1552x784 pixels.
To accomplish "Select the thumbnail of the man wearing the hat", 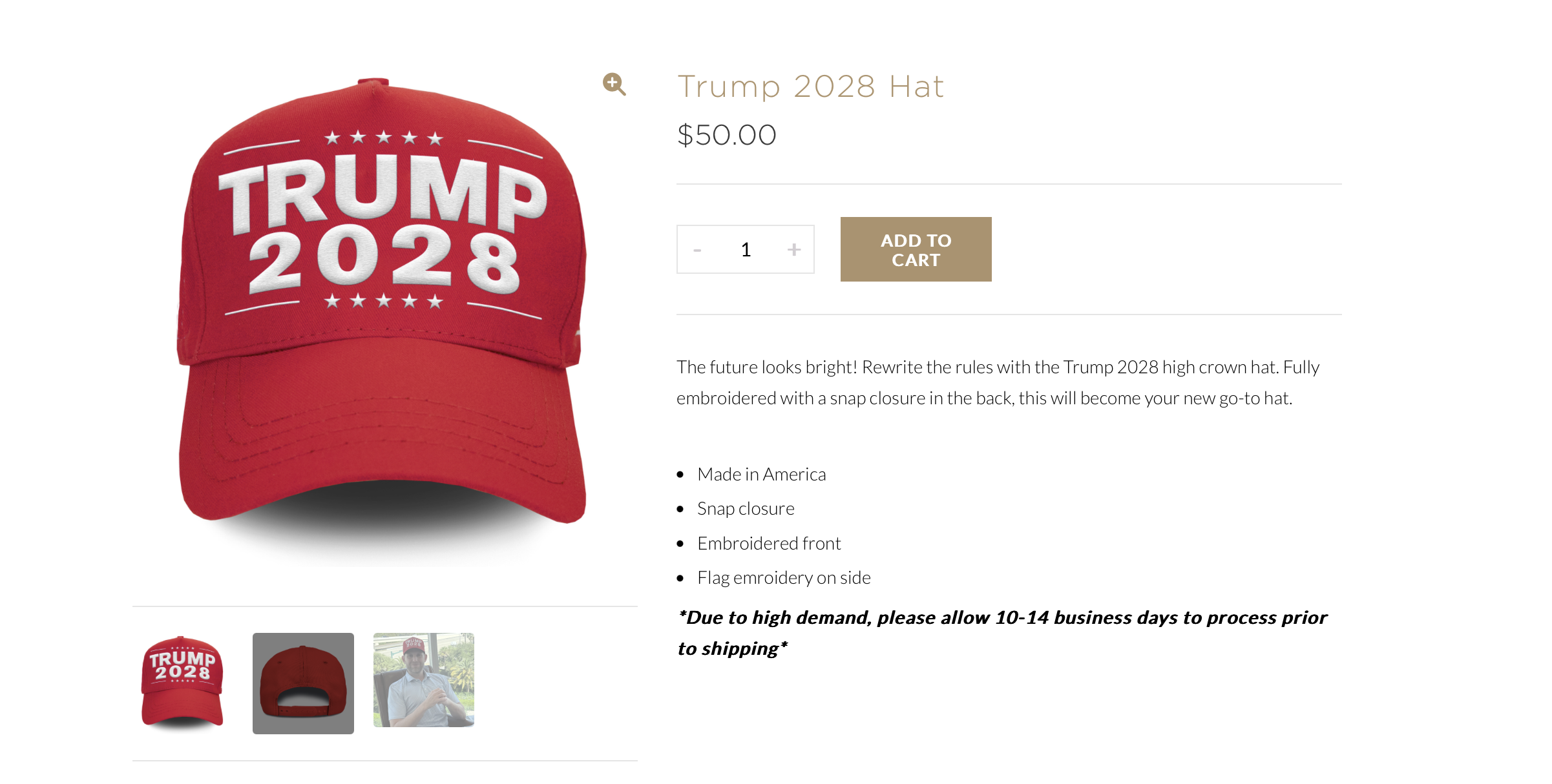I will pos(424,680).
